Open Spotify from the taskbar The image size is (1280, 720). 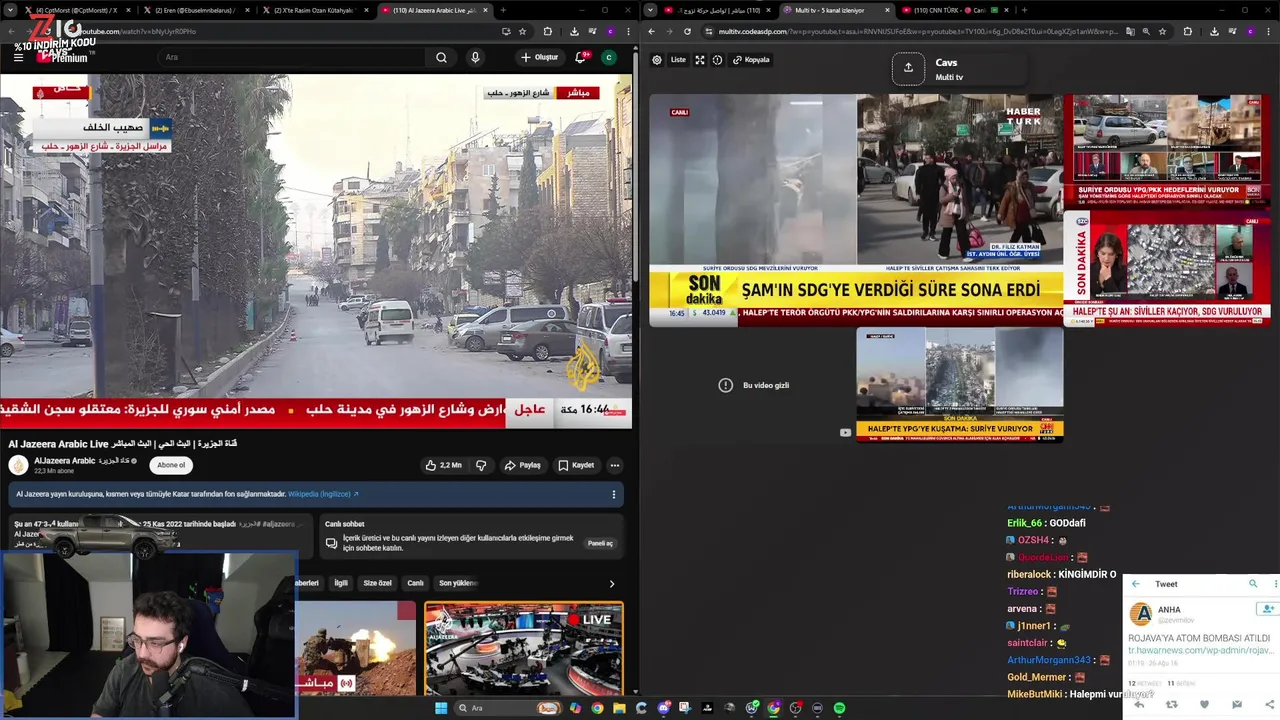[839, 708]
